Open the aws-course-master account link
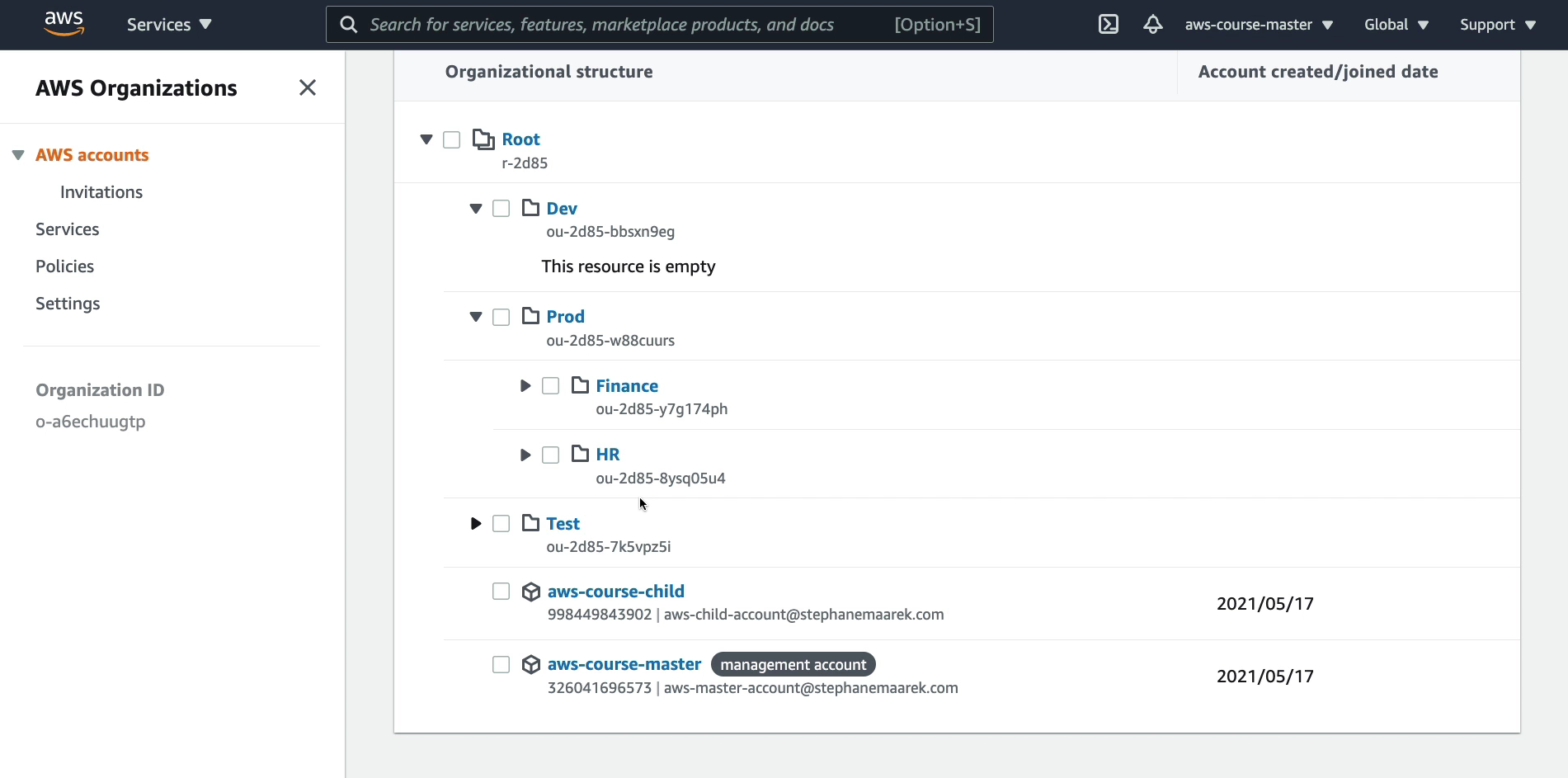This screenshot has width=1568, height=778. pyautogui.click(x=624, y=664)
